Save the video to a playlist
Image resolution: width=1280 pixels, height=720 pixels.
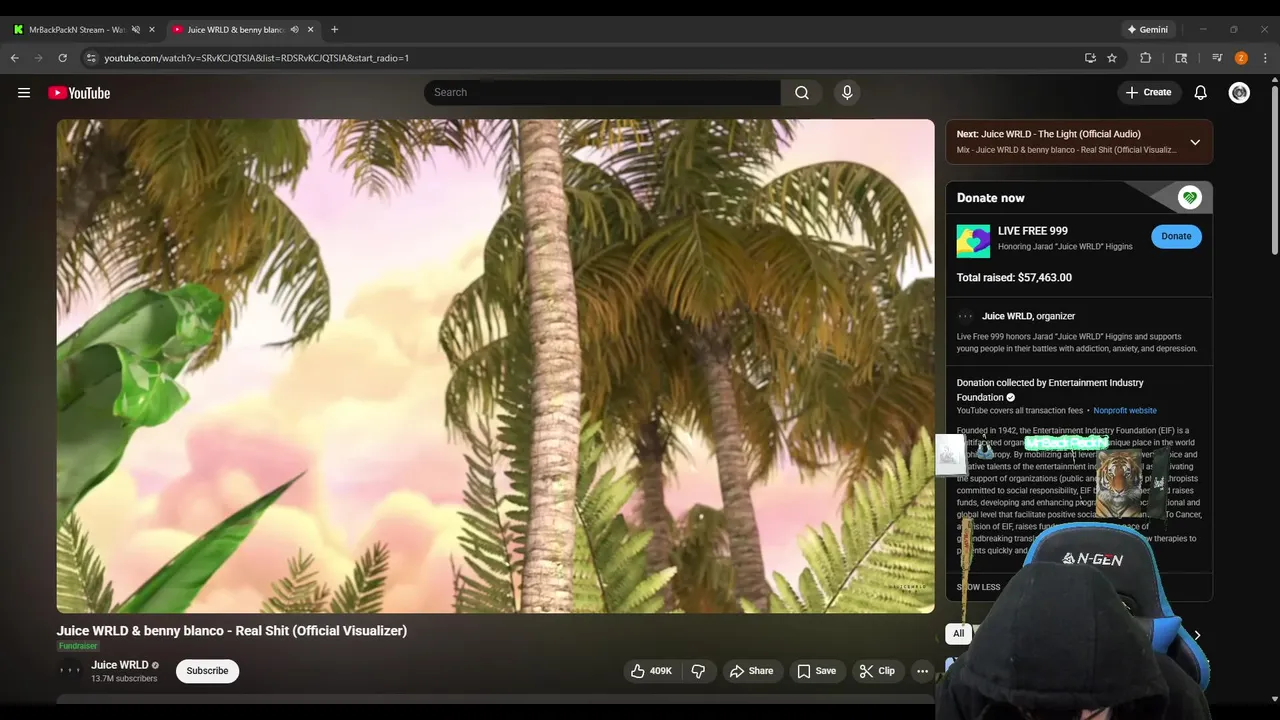pos(816,671)
